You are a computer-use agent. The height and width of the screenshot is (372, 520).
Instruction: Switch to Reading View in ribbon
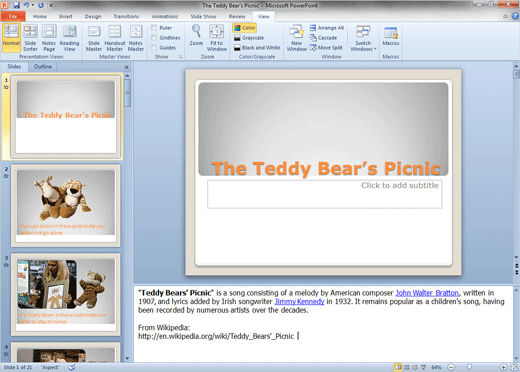point(69,37)
